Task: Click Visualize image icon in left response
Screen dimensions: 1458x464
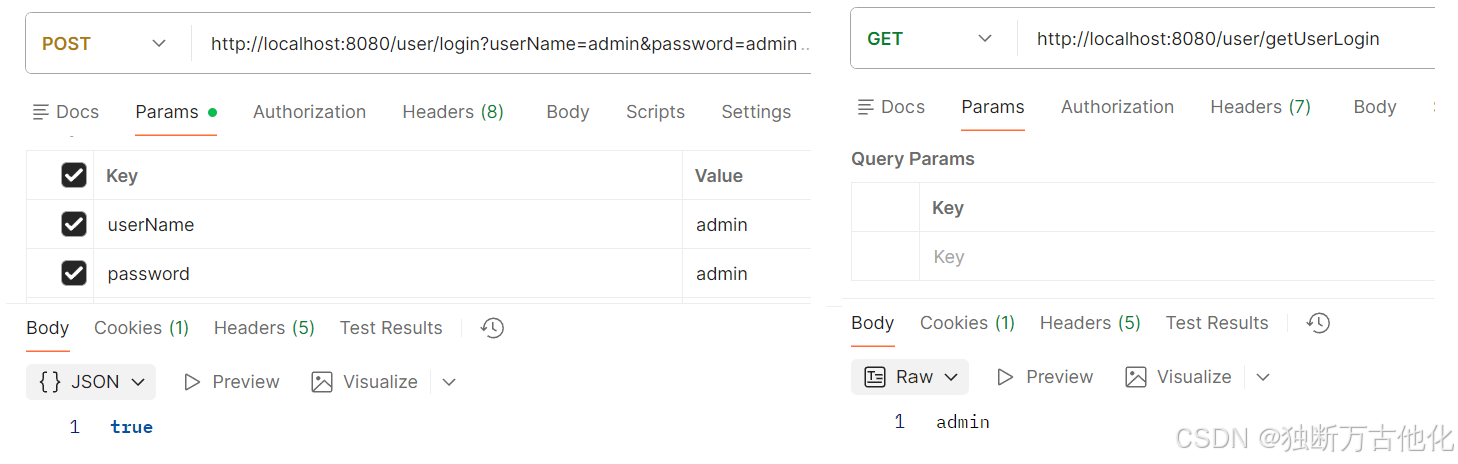Action: 322,382
